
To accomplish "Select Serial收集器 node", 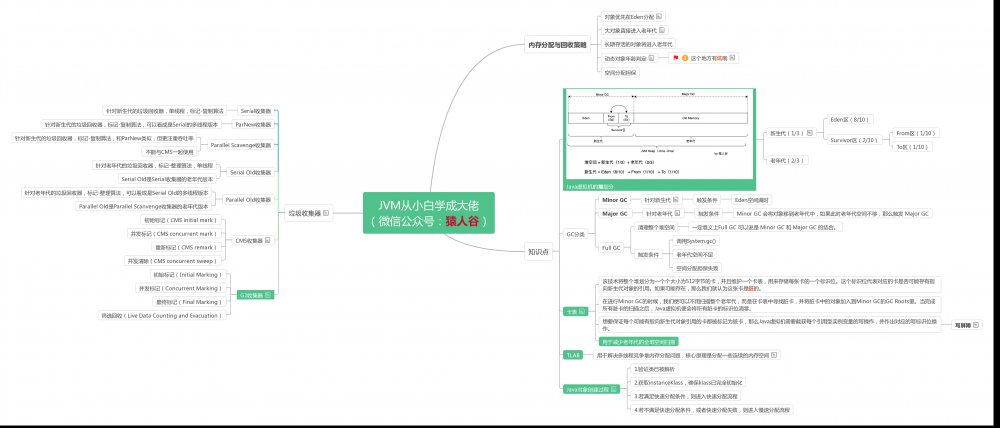I will [256, 111].
